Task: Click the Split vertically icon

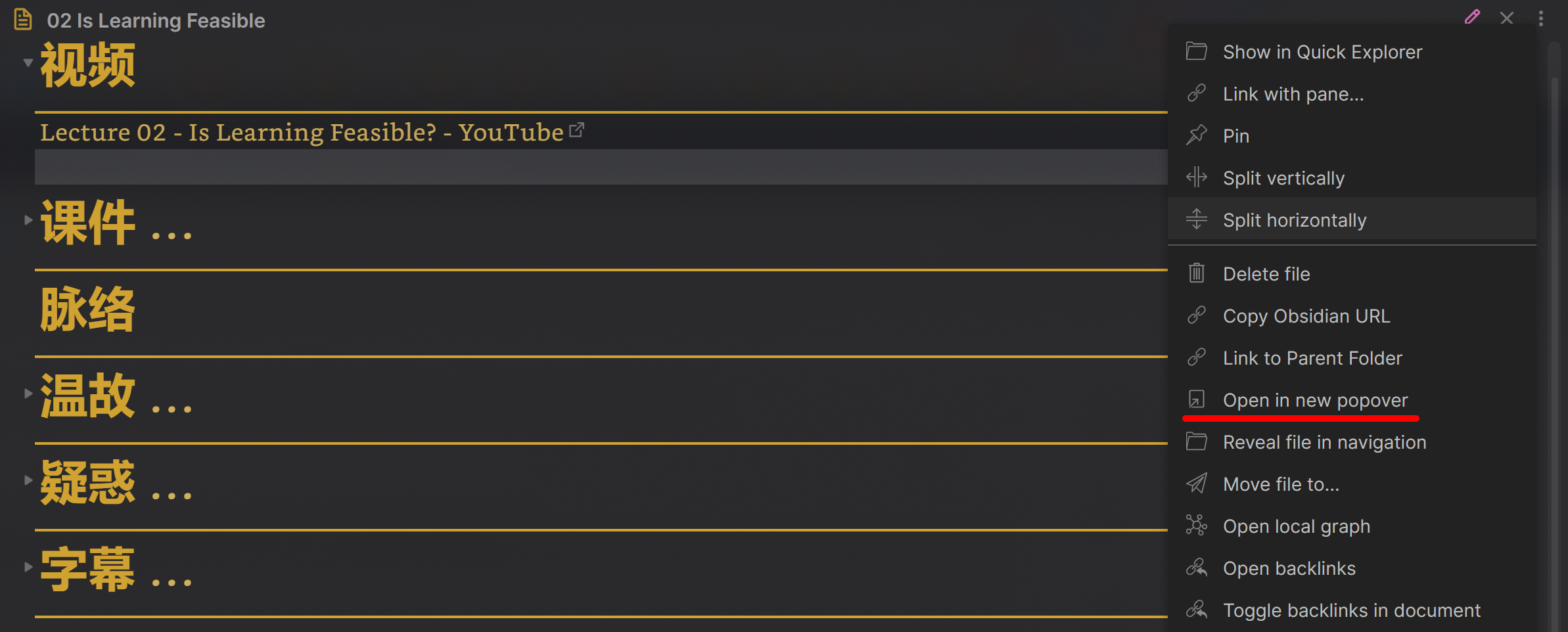Action: click(x=1197, y=177)
